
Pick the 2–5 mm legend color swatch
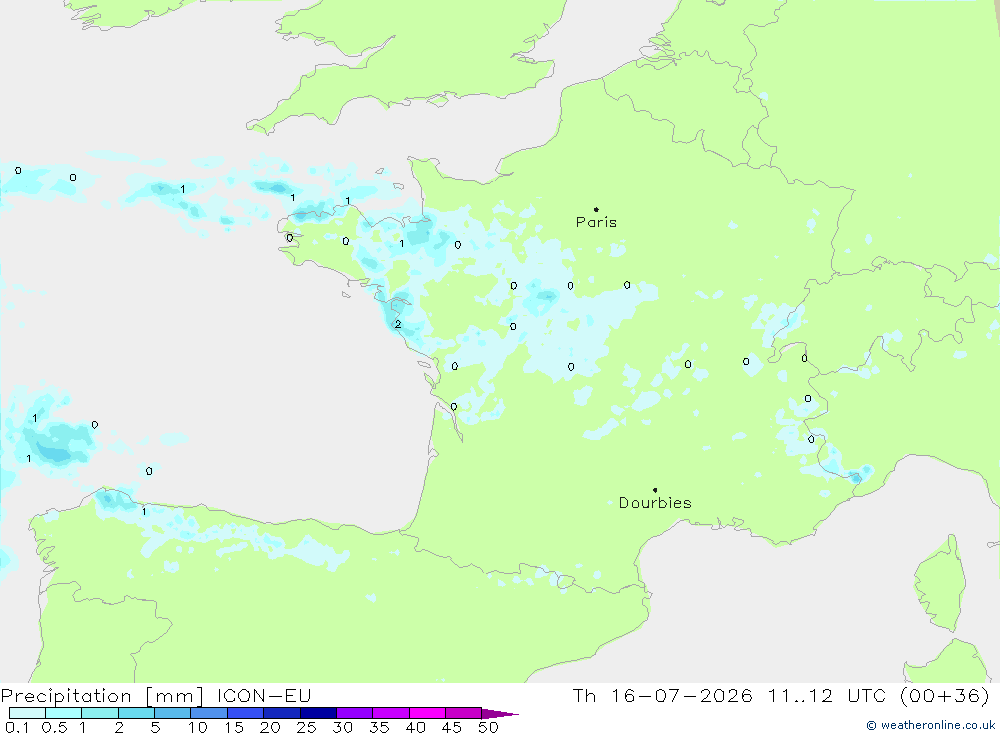coord(136,713)
